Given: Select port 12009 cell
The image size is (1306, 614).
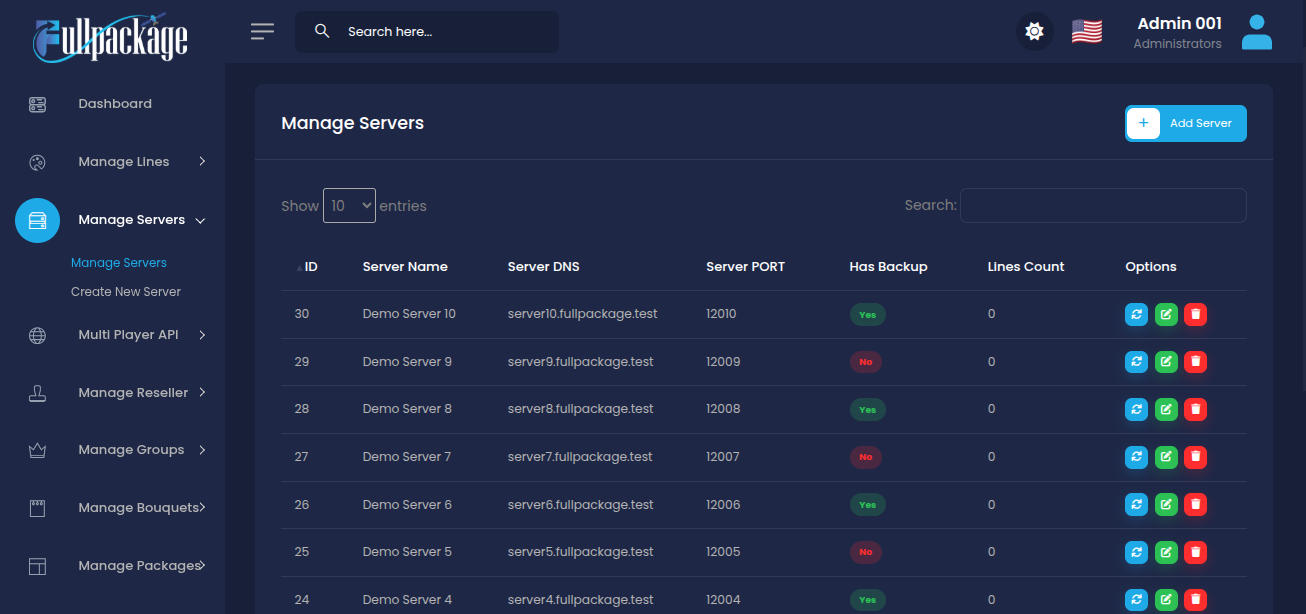Looking at the screenshot, I should click(x=723, y=362).
